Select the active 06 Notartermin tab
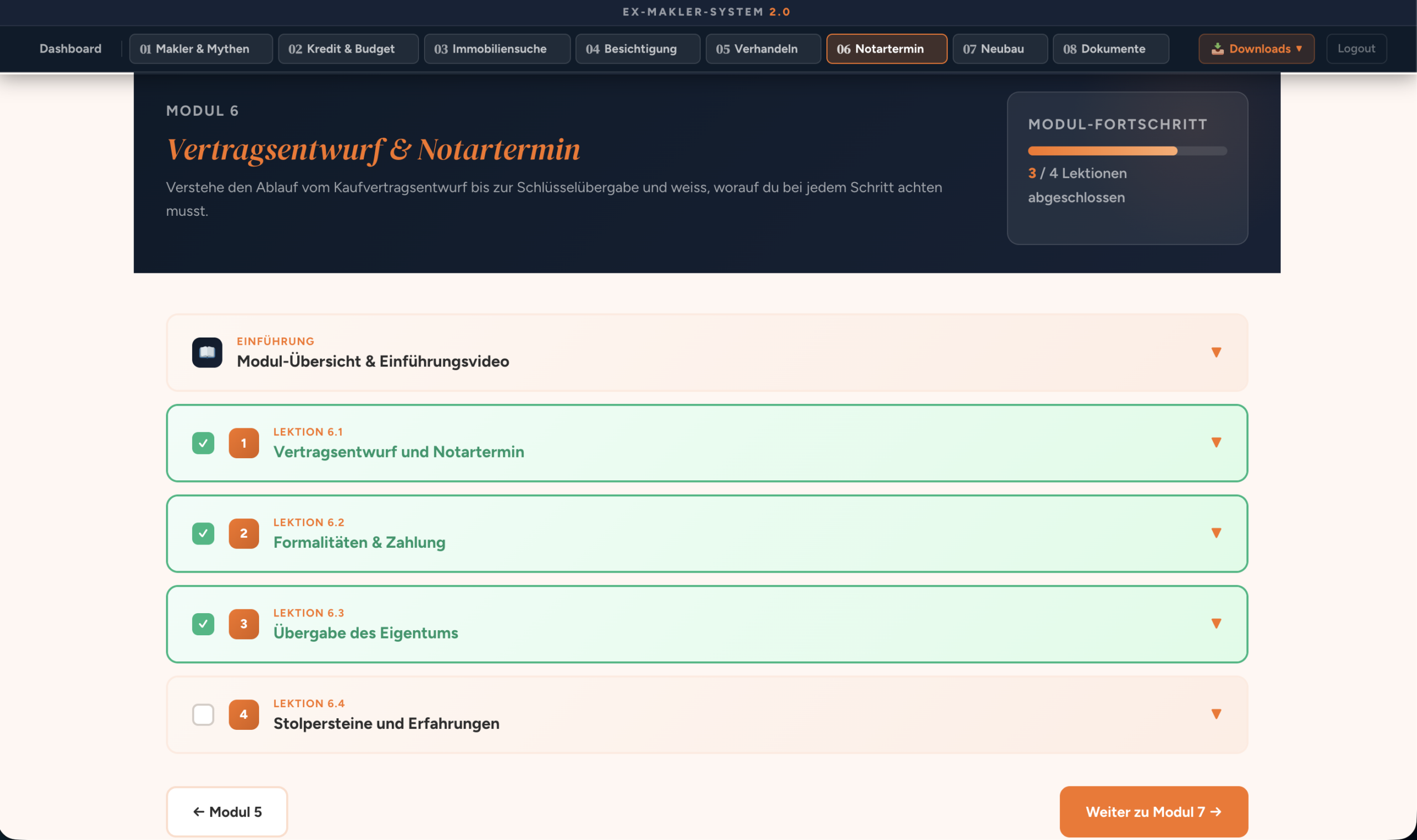Viewport: 1417px width, 840px height. [x=887, y=49]
